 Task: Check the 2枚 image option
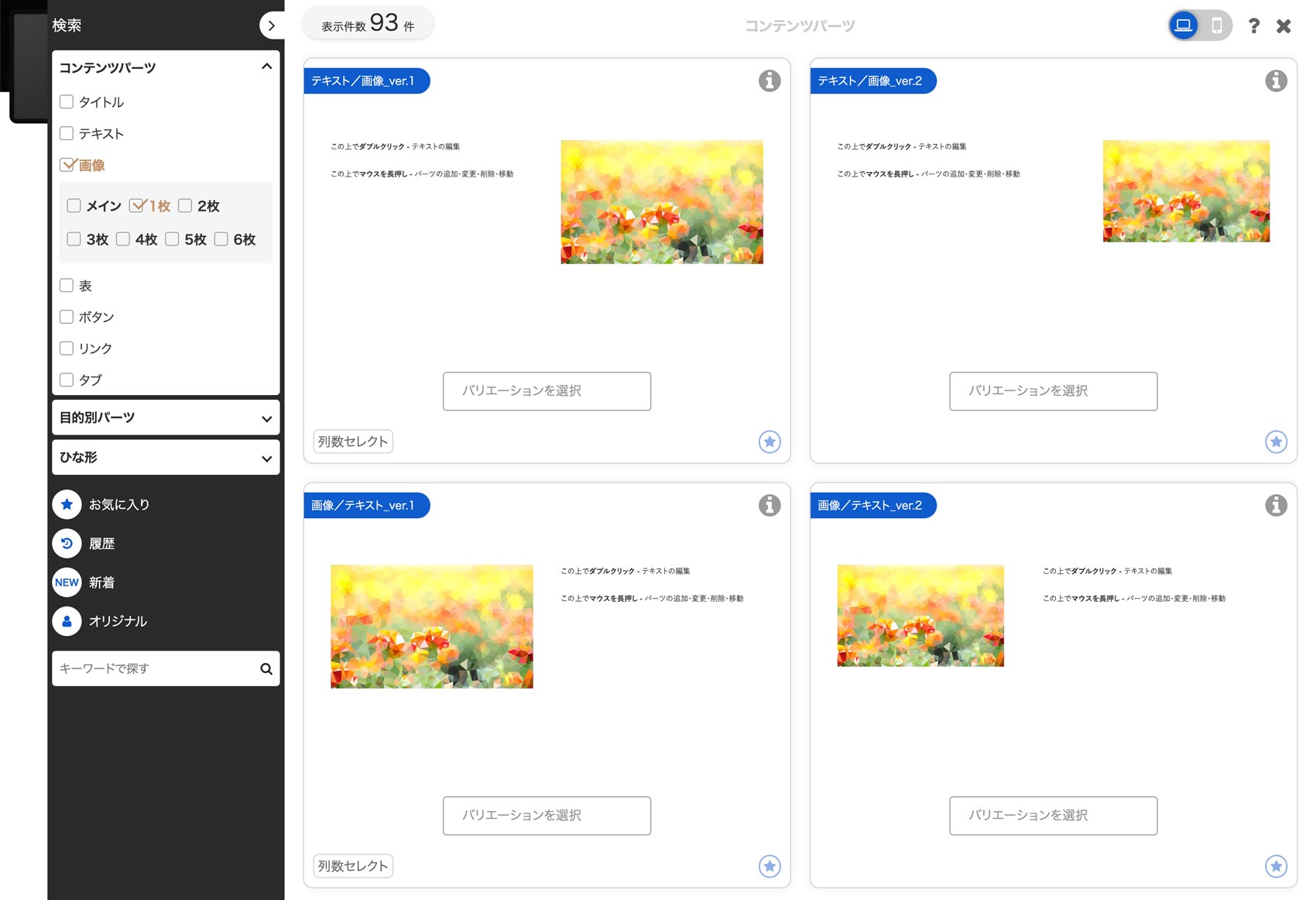click(185, 205)
